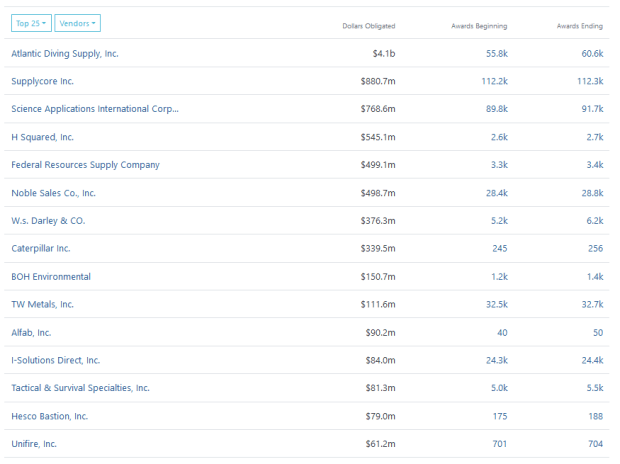620x464 pixels.
Task: Click 704 awards ending for Unifire
Action: point(594,443)
